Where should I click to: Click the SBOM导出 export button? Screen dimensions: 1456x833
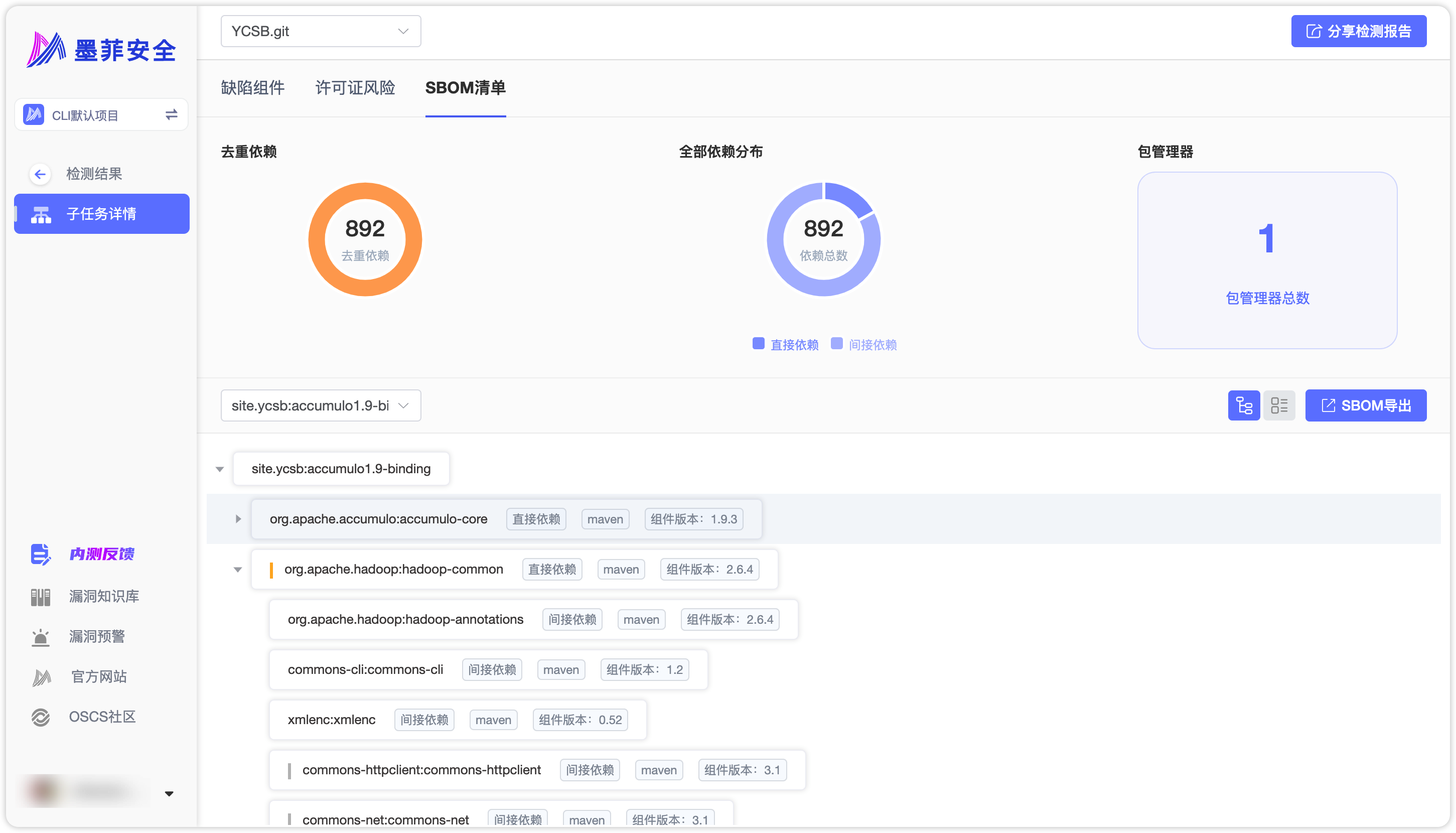tap(1365, 405)
